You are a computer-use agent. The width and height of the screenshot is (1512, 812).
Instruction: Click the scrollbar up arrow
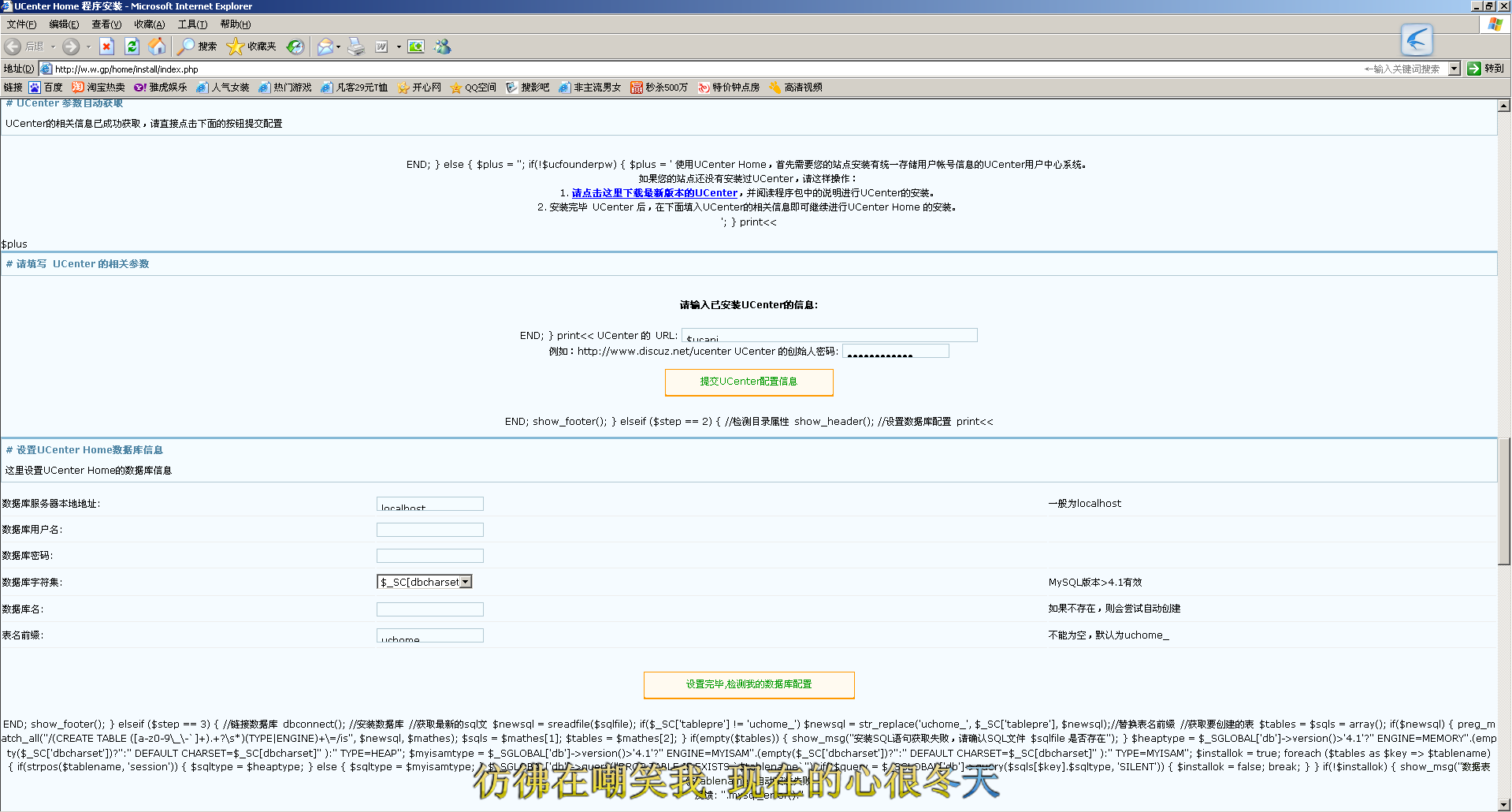pos(1504,106)
